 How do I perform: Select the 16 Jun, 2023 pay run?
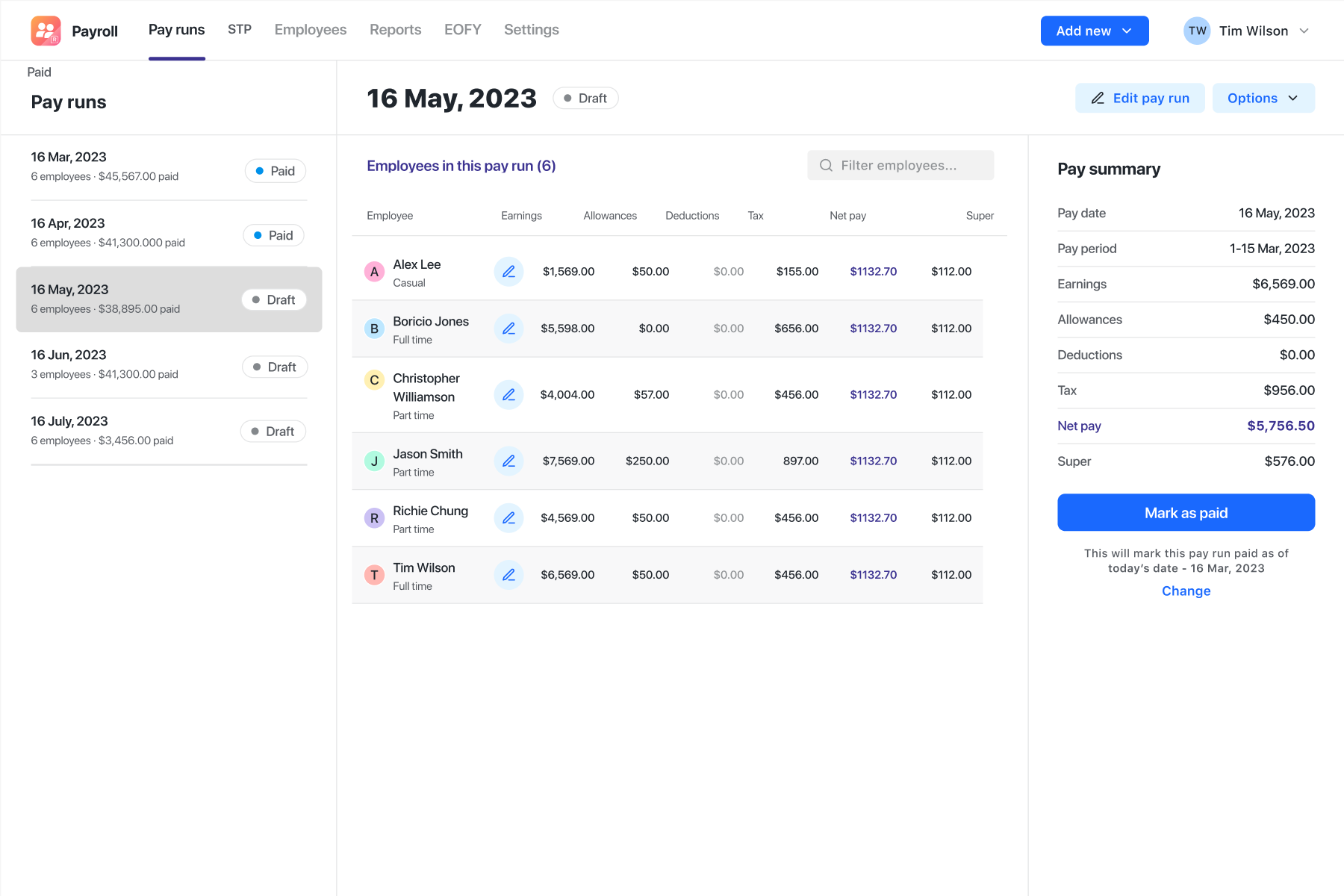pyautogui.click(x=169, y=365)
